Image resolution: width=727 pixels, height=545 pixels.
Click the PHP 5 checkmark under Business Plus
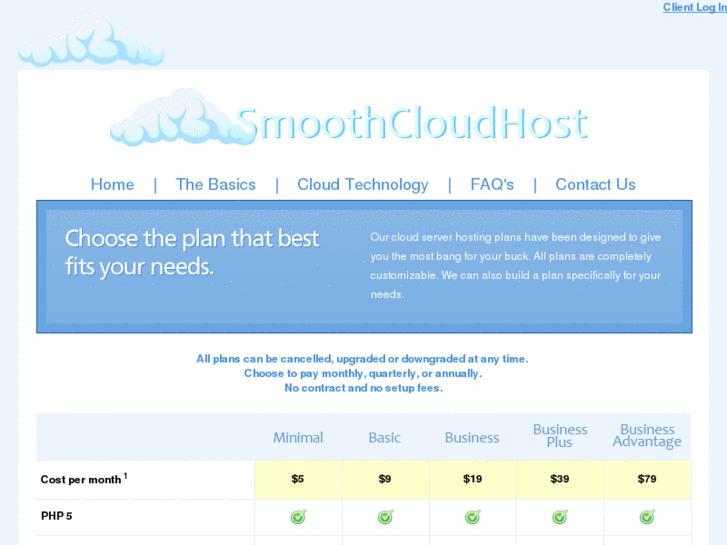click(x=560, y=517)
